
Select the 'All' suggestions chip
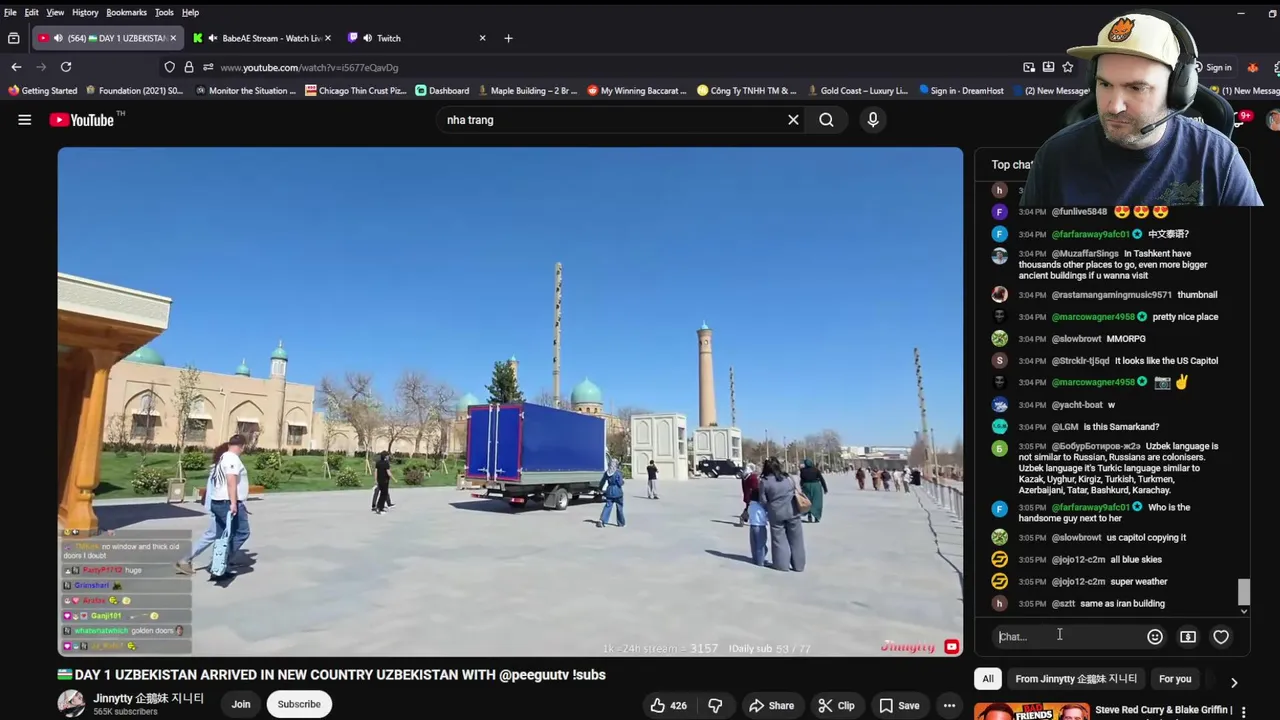988,679
